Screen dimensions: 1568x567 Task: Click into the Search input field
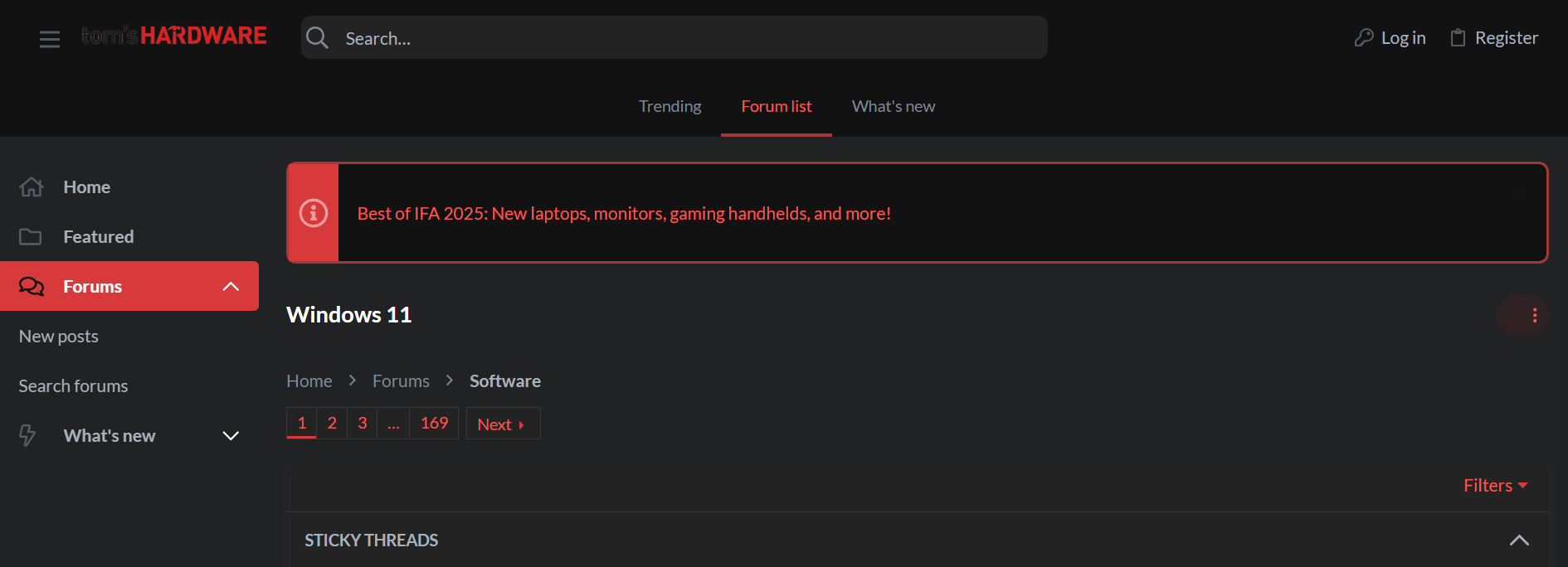coord(689,38)
